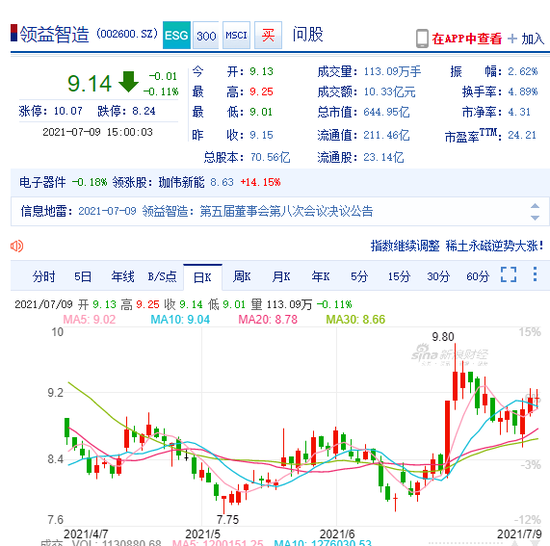Switch to 年线 chart tab
Image resolution: width=550 pixels, height=546 pixels.
pos(123,276)
